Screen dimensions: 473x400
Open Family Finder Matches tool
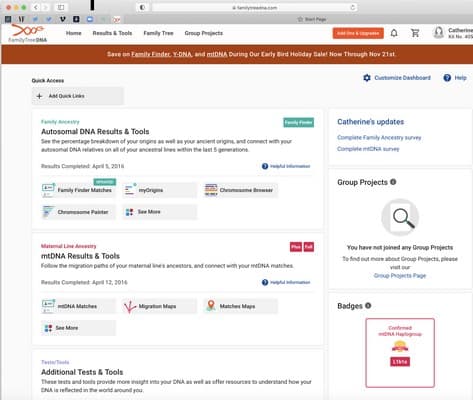(x=78, y=190)
